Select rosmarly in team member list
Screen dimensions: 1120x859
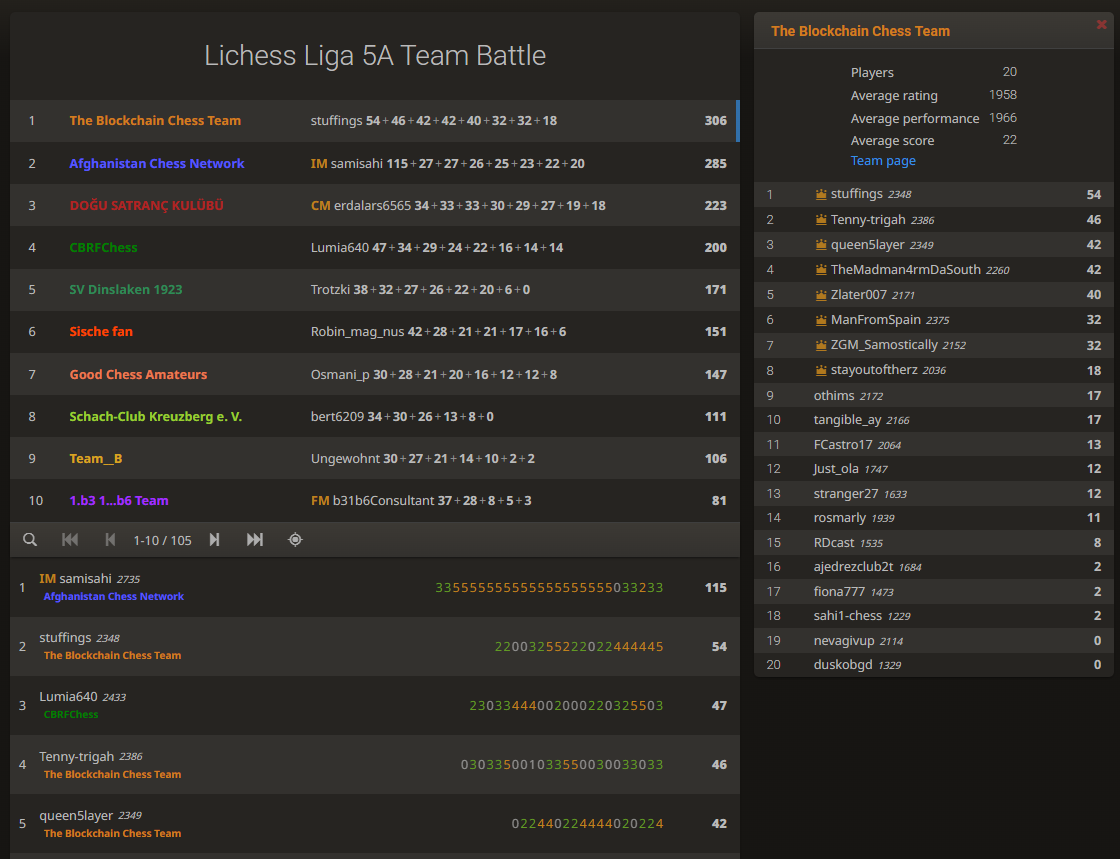pos(933,518)
